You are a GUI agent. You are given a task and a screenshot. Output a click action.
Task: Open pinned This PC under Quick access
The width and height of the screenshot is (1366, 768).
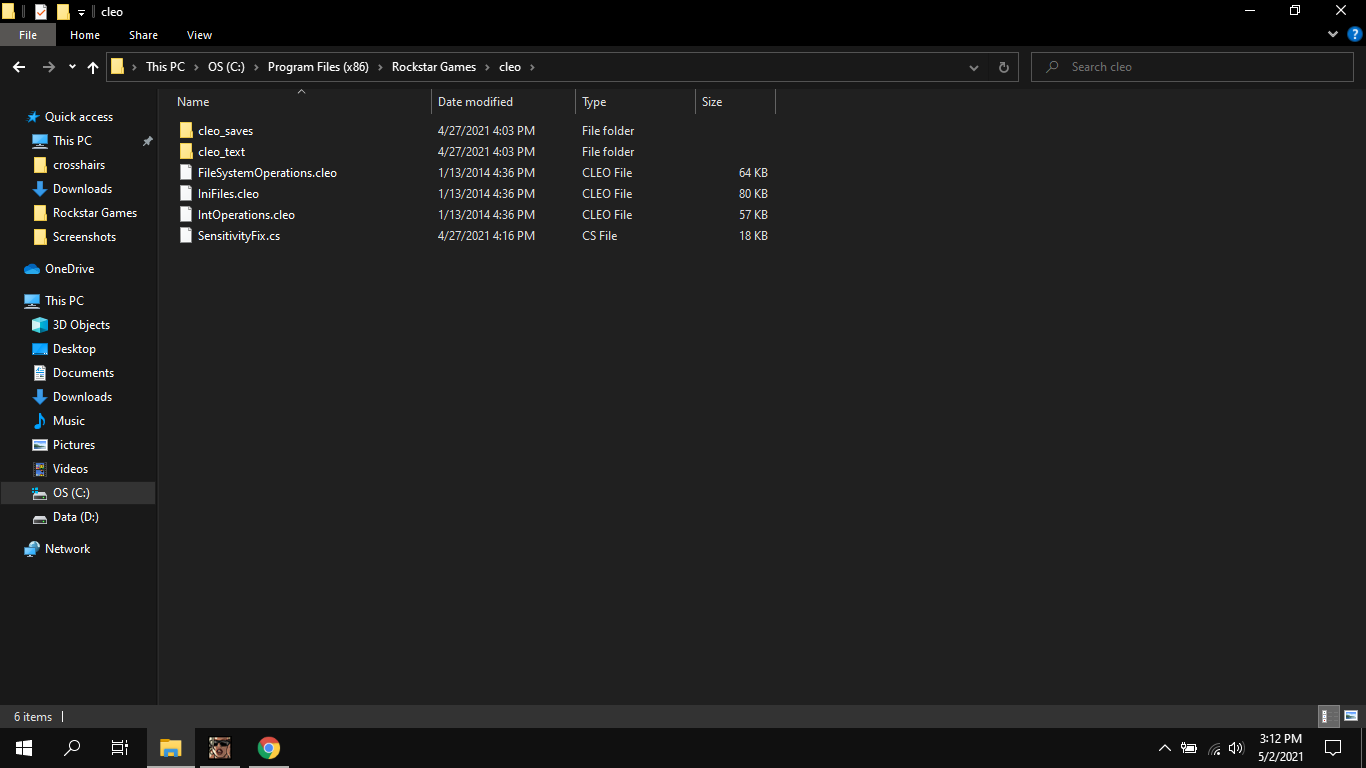(x=72, y=141)
